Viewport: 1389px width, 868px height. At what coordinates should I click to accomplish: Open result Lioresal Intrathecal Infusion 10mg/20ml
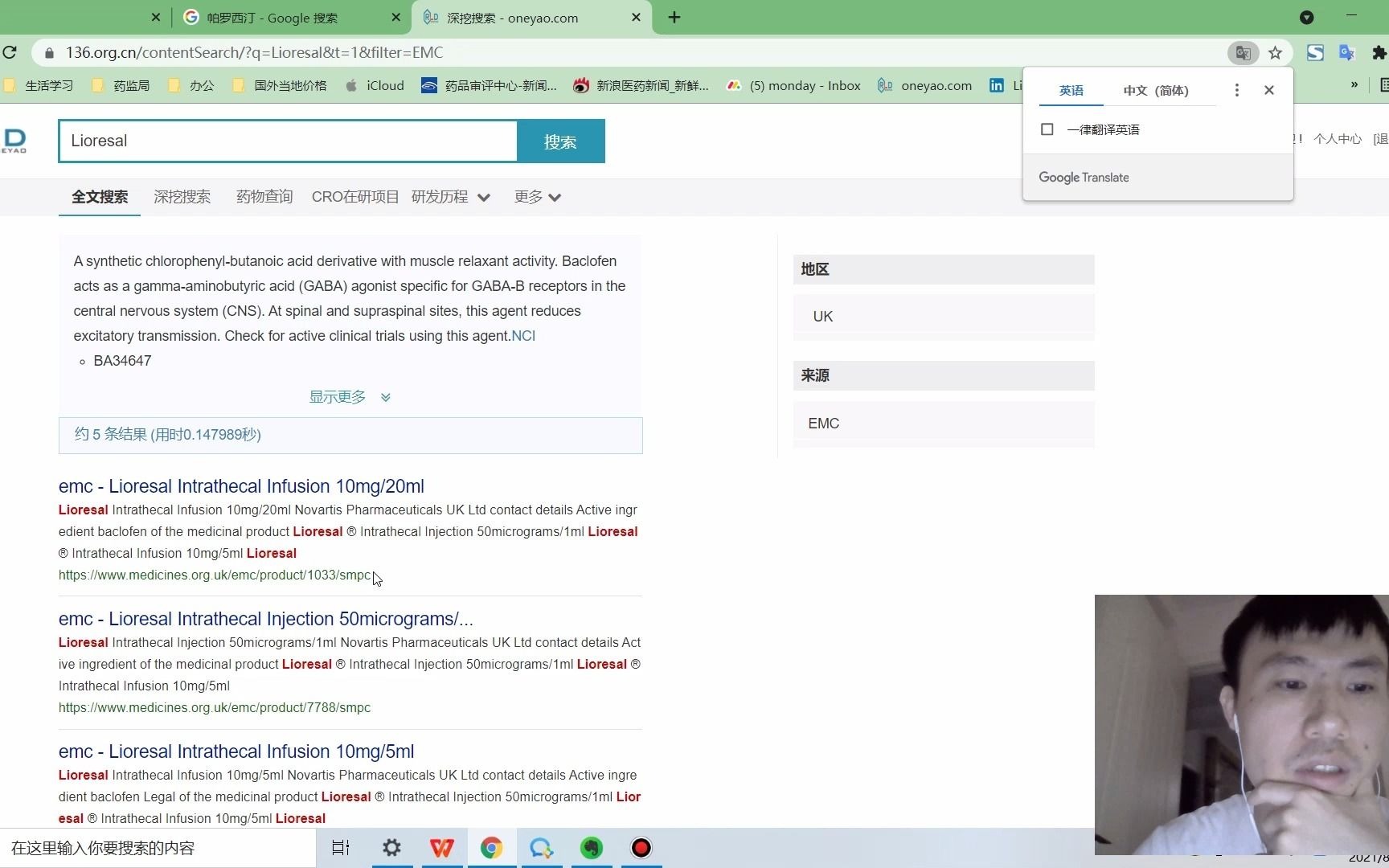(x=241, y=486)
